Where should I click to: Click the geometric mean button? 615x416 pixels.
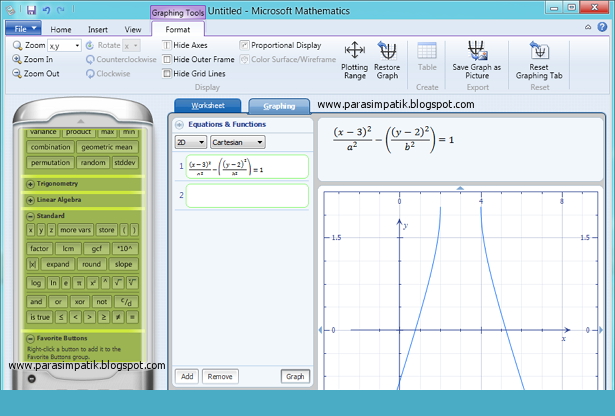(107, 147)
